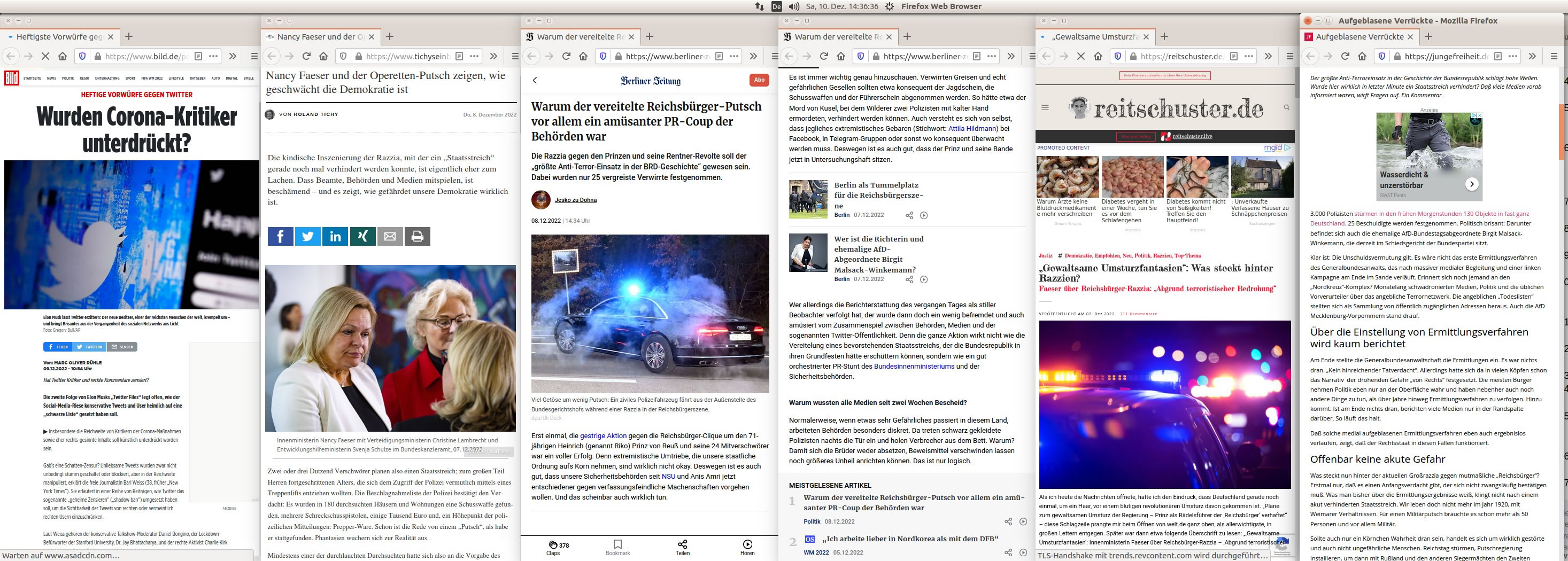This screenshot has width=1568, height=561.
Task: Expand toolbar overflow in bild.de window
Action: 233,56
